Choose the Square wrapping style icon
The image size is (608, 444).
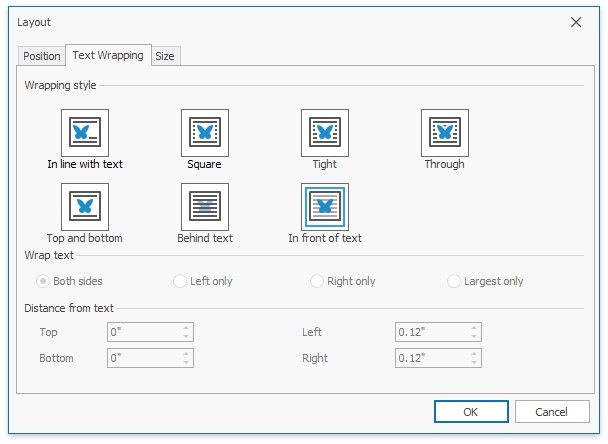point(205,133)
